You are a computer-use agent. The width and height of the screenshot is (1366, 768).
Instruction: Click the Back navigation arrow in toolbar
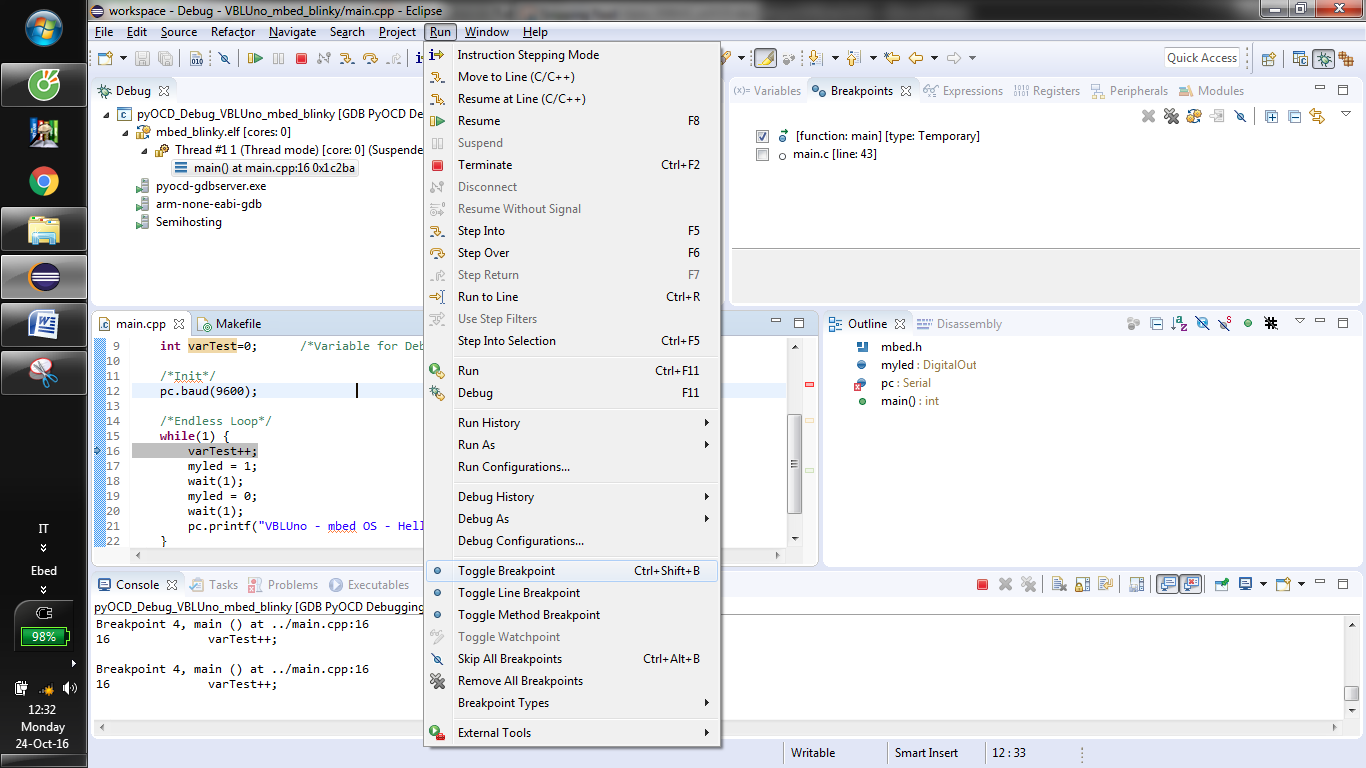(915, 58)
